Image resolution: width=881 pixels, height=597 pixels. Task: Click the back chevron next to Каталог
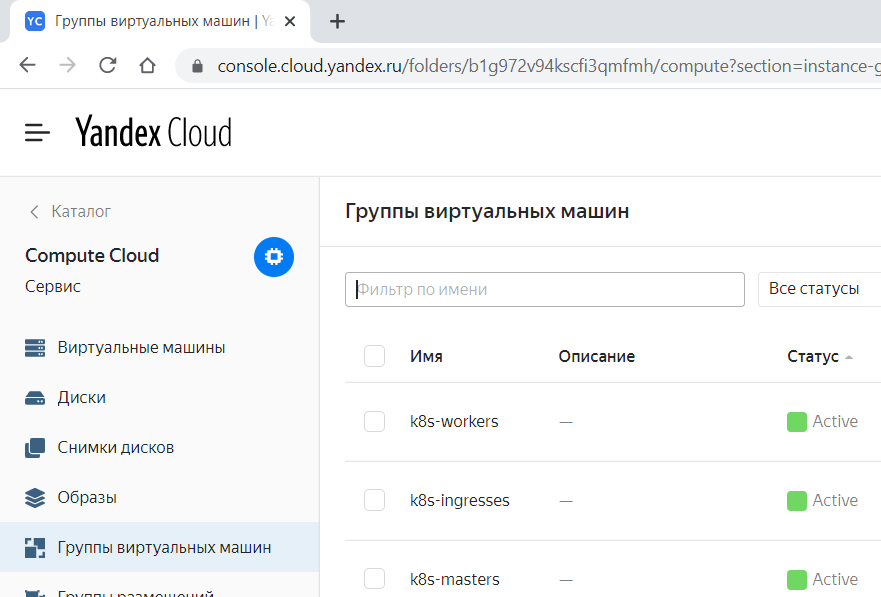(x=34, y=212)
